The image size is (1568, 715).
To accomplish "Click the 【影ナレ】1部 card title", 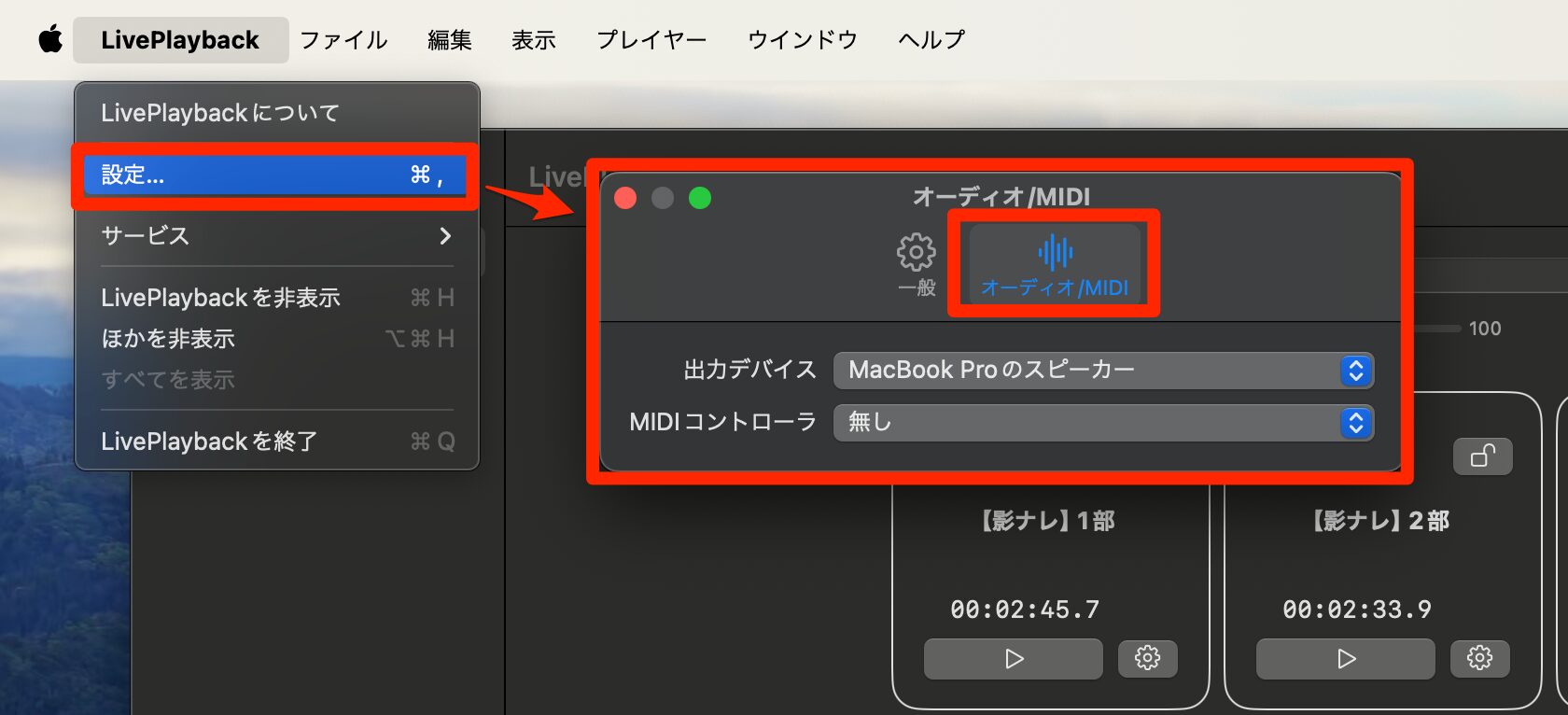I will 1048,521.
